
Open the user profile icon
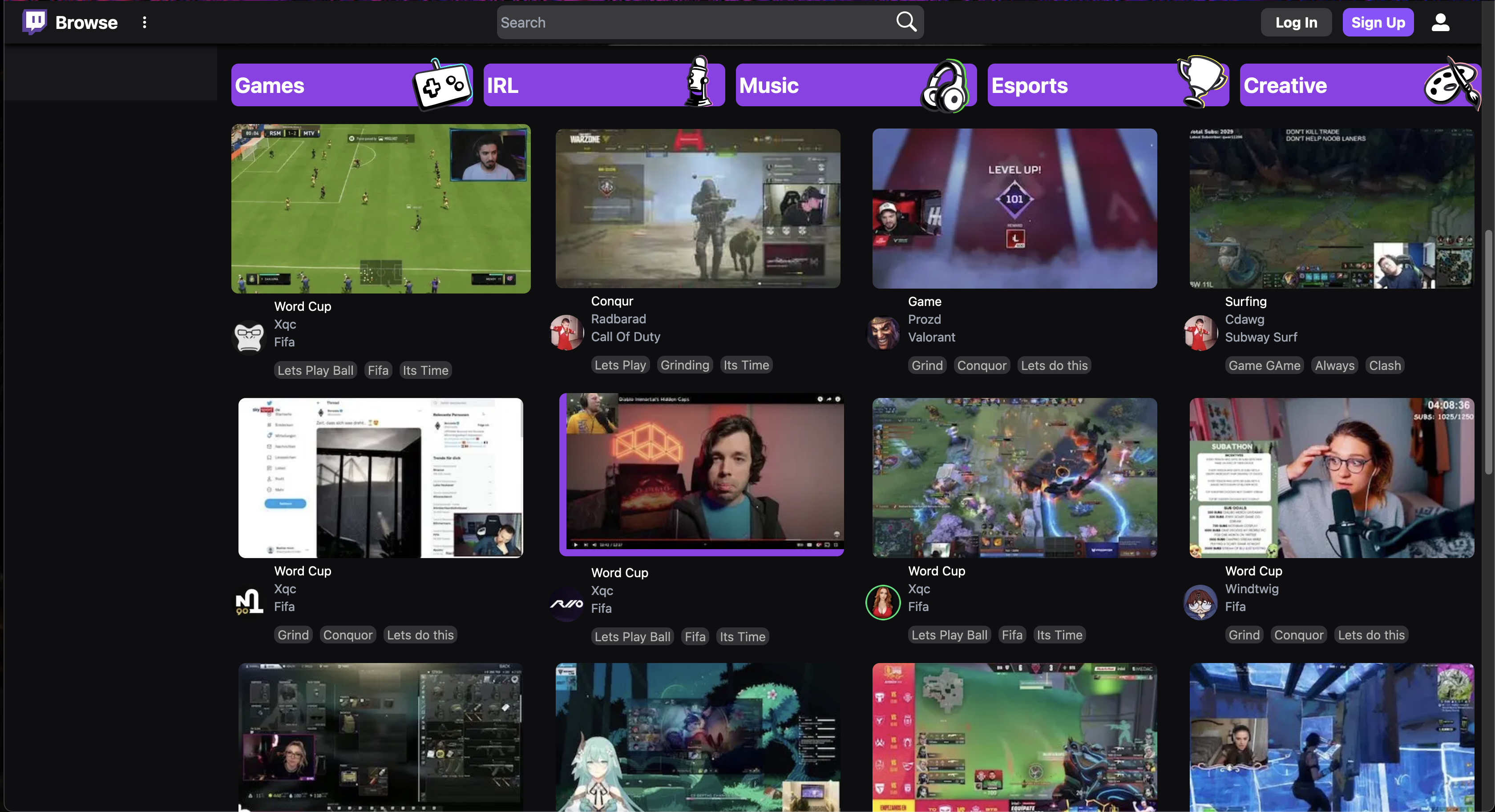(1440, 22)
